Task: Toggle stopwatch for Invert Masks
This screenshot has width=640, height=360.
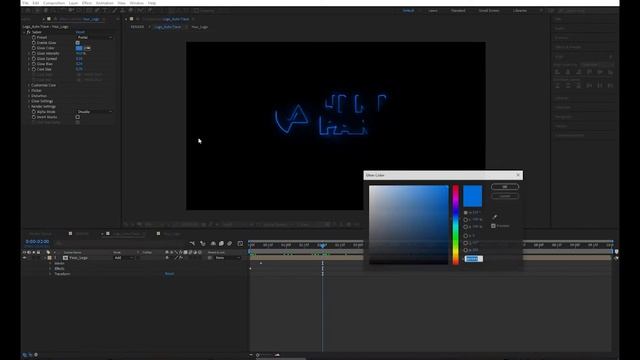Action: coord(34,117)
